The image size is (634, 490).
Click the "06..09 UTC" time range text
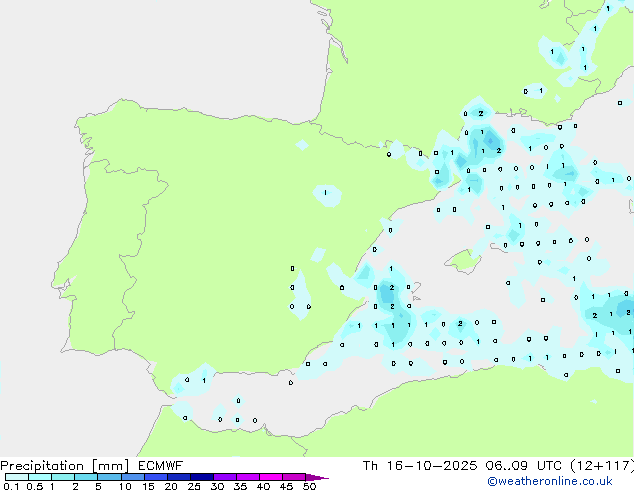[x=524, y=466]
